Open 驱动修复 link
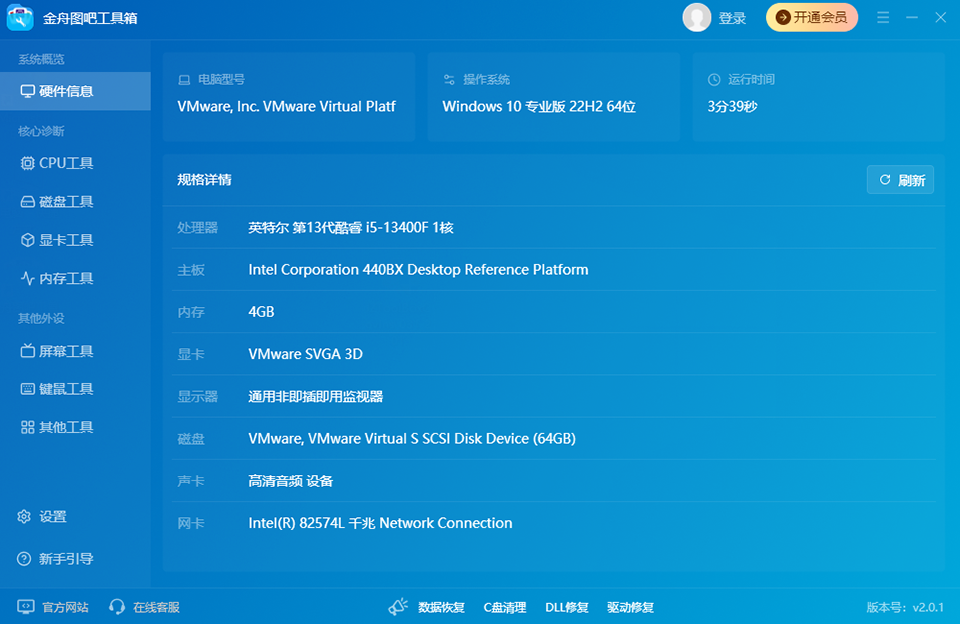The width and height of the screenshot is (960, 624). pyautogui.click(x=630, y=607)
